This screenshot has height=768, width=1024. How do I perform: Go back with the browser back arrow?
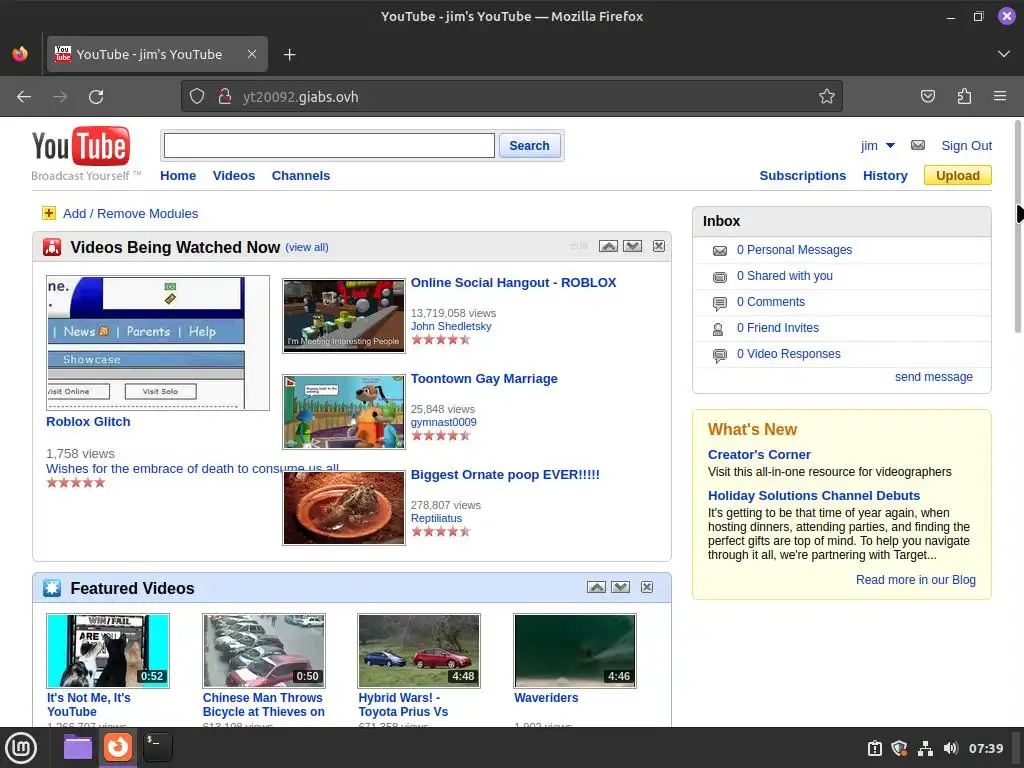24,97
